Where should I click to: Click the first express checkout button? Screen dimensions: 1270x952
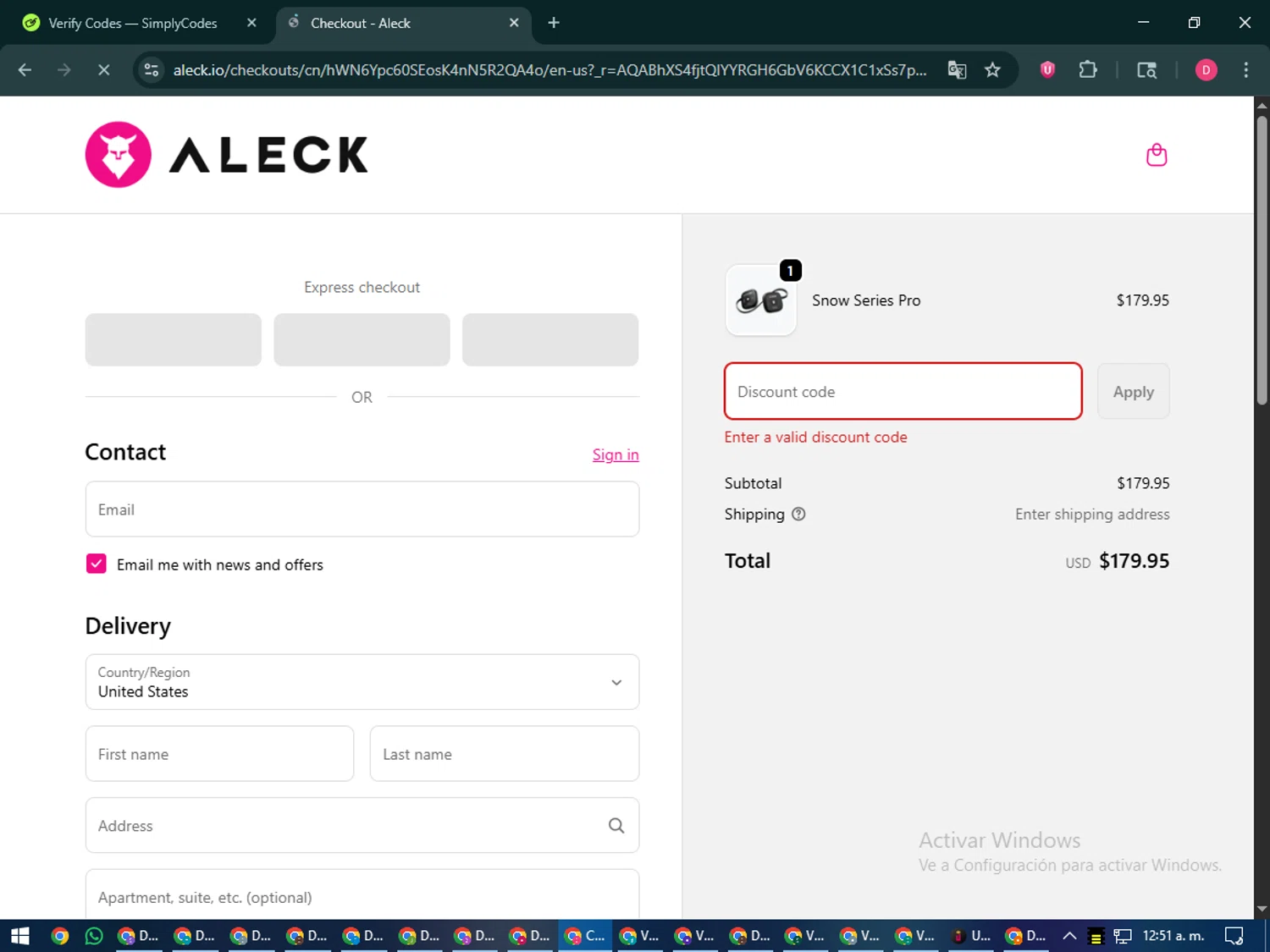point(174,339)
